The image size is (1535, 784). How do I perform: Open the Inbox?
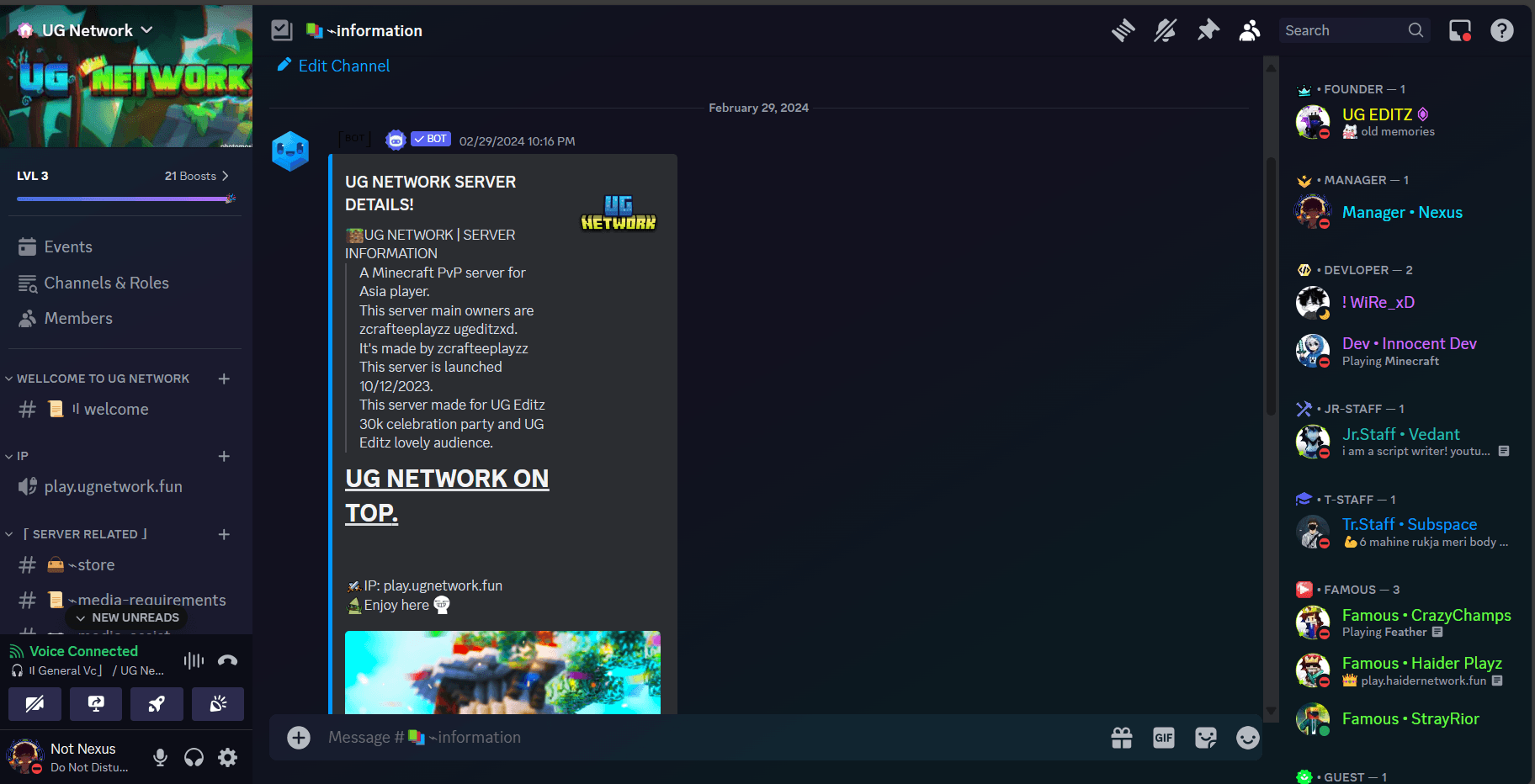1460,29
